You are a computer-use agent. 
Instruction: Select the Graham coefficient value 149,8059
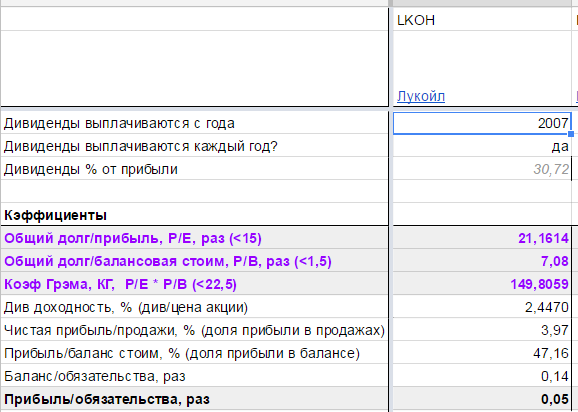click(482, 284)
